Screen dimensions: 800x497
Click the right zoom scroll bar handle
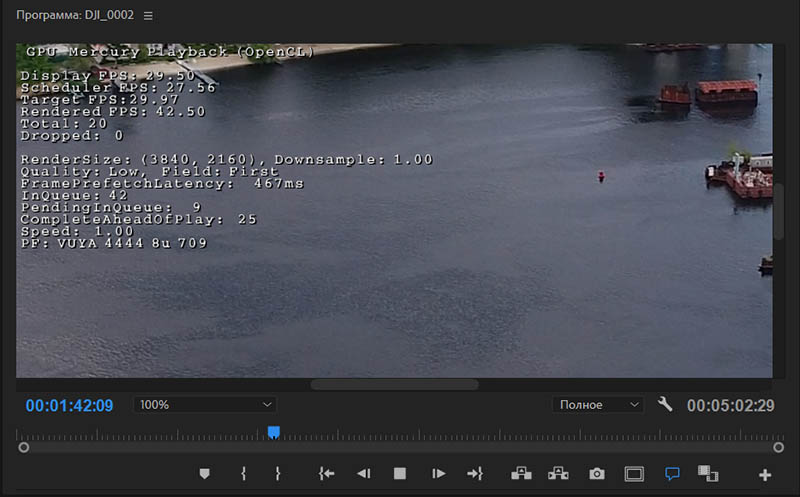coord(778,448)
